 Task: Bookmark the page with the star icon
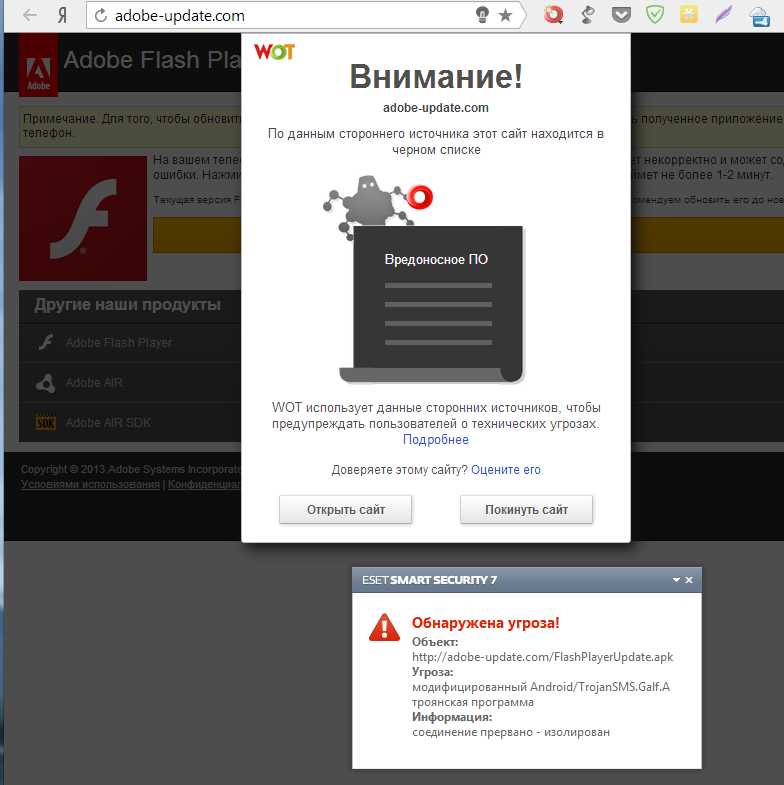(x=506, y=15)
